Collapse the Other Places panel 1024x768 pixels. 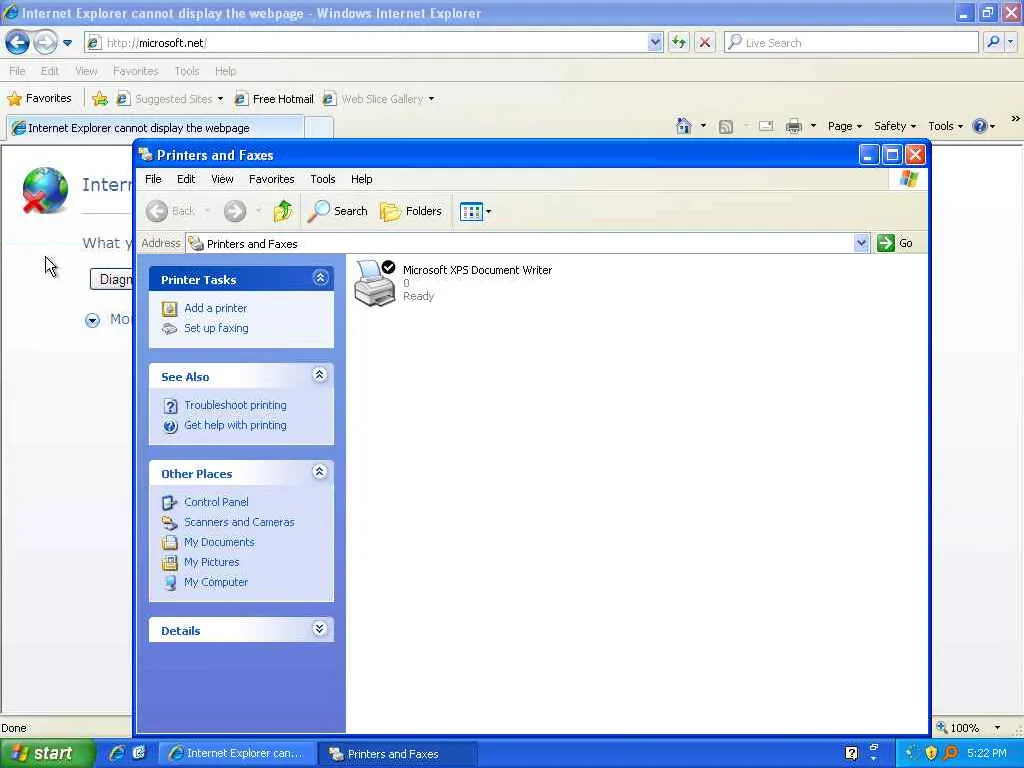click(x=319, y=472)
